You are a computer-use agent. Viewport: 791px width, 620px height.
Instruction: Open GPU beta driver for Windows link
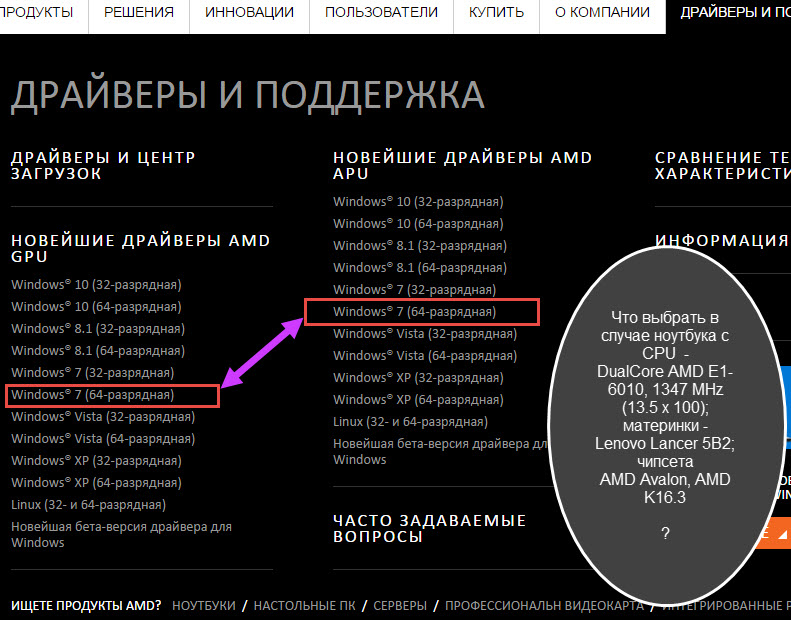click(120, 527)
